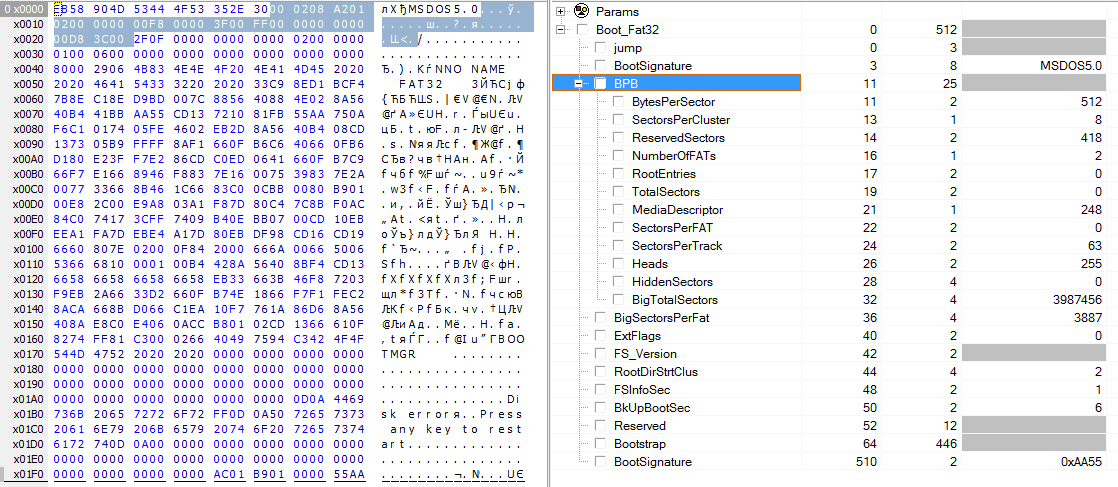Check the BPB row checkbox
This screenshot has width=1118, height=487.
(x=600, y=83)
